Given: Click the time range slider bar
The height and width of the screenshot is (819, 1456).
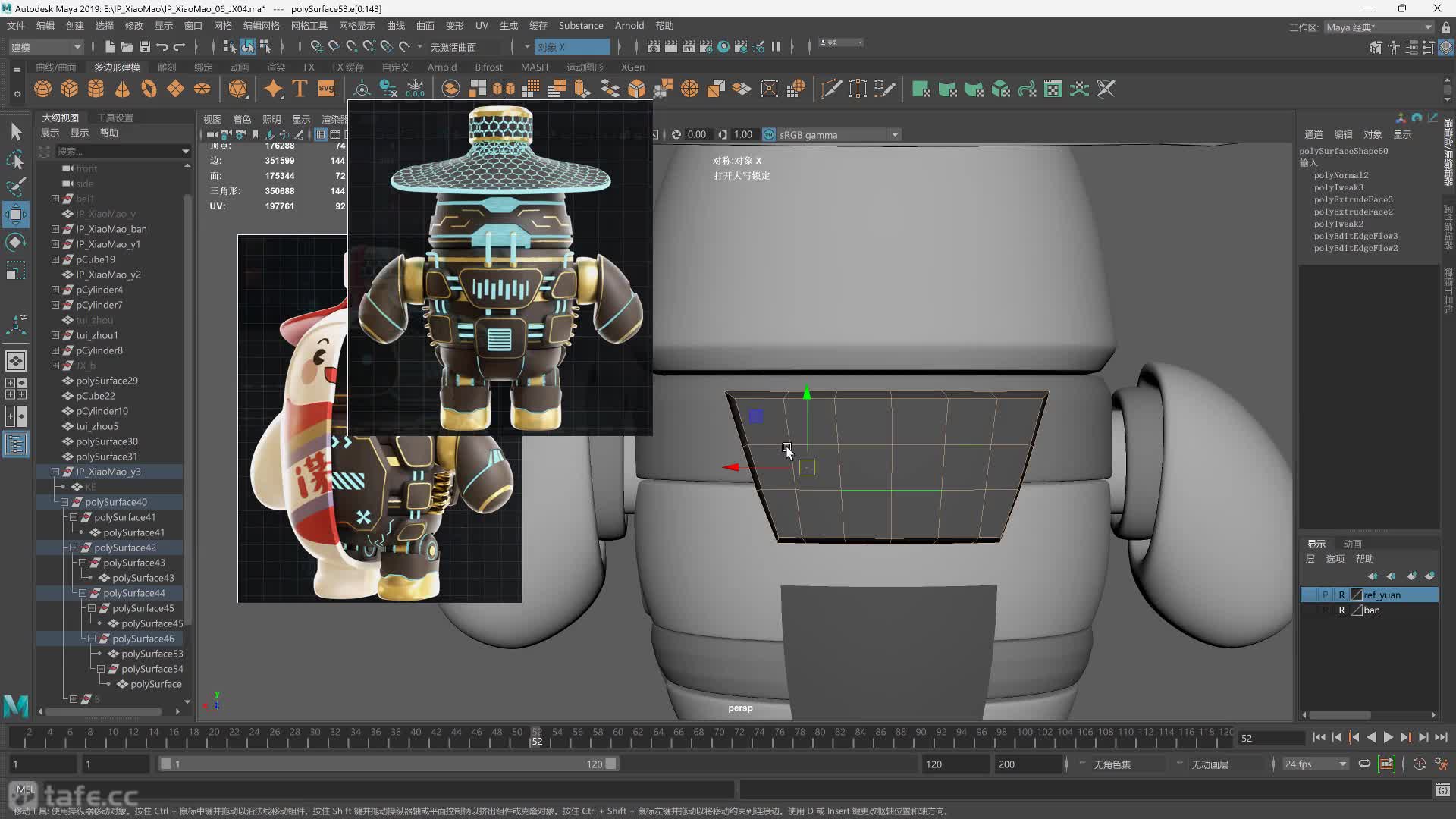Looking at the screenshot, I should point(388,764).
